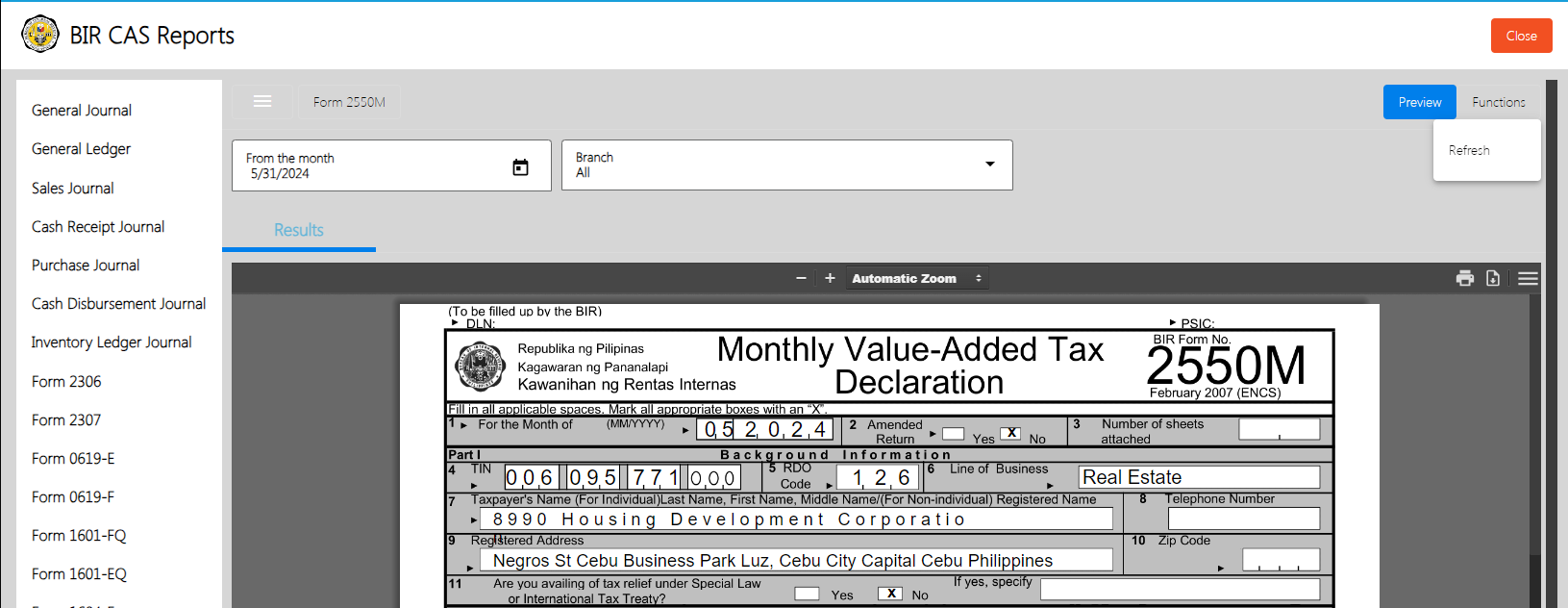Click Number of sheets attached field
Image resolution: width=1568 pixels, height=608 pixels.
tap(1279, 429)
